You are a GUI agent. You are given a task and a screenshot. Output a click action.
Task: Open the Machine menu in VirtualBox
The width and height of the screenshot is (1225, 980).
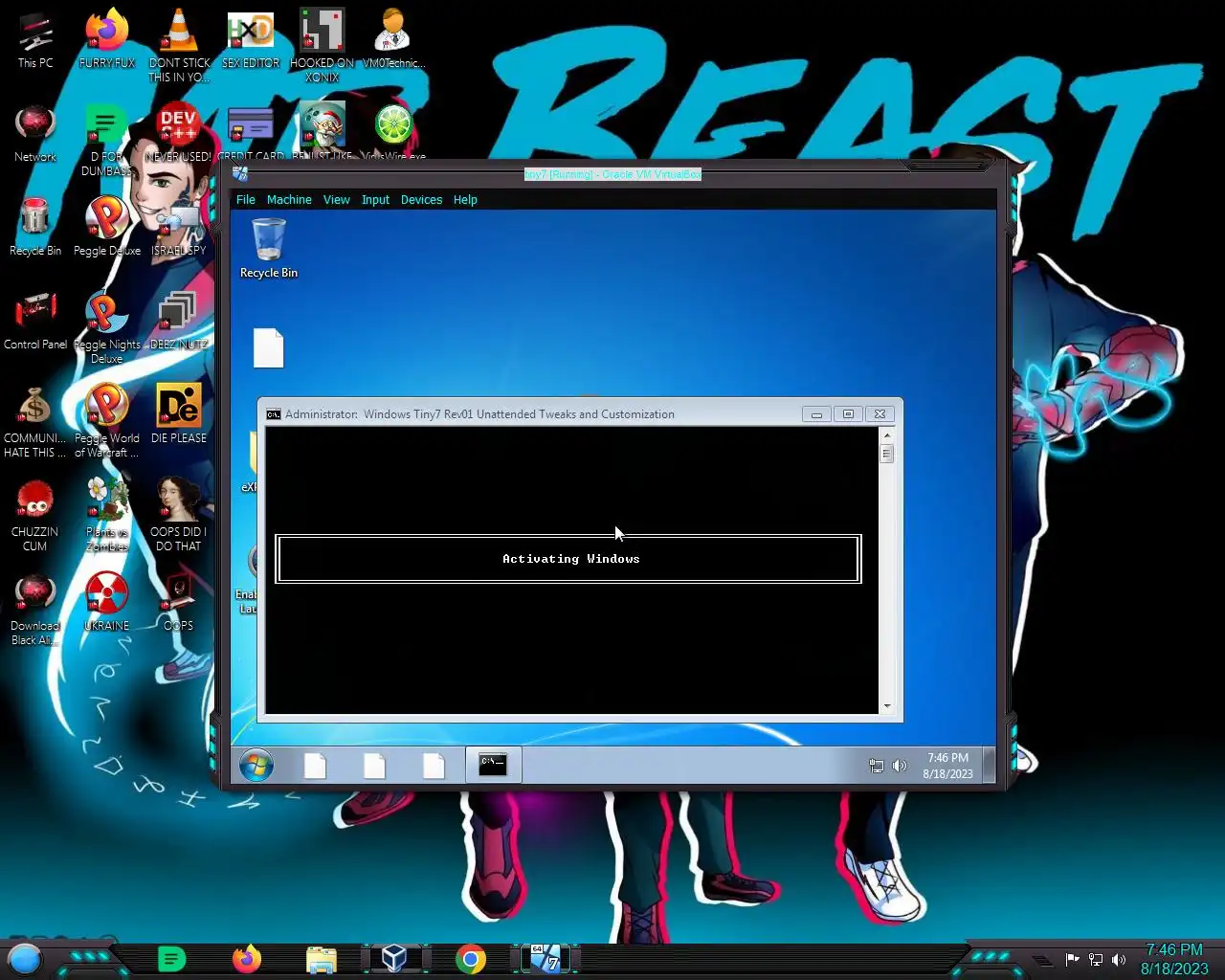coord(289,200)
